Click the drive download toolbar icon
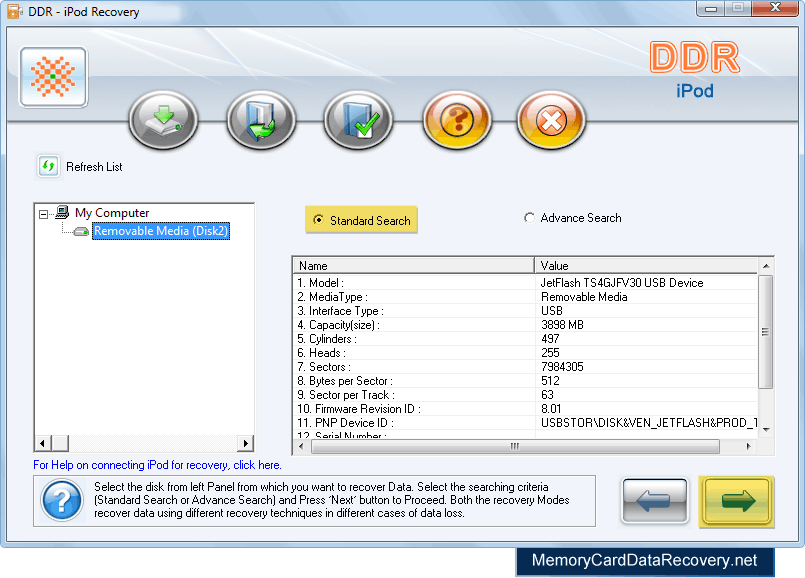805x578 pixels. pos(163,120)
